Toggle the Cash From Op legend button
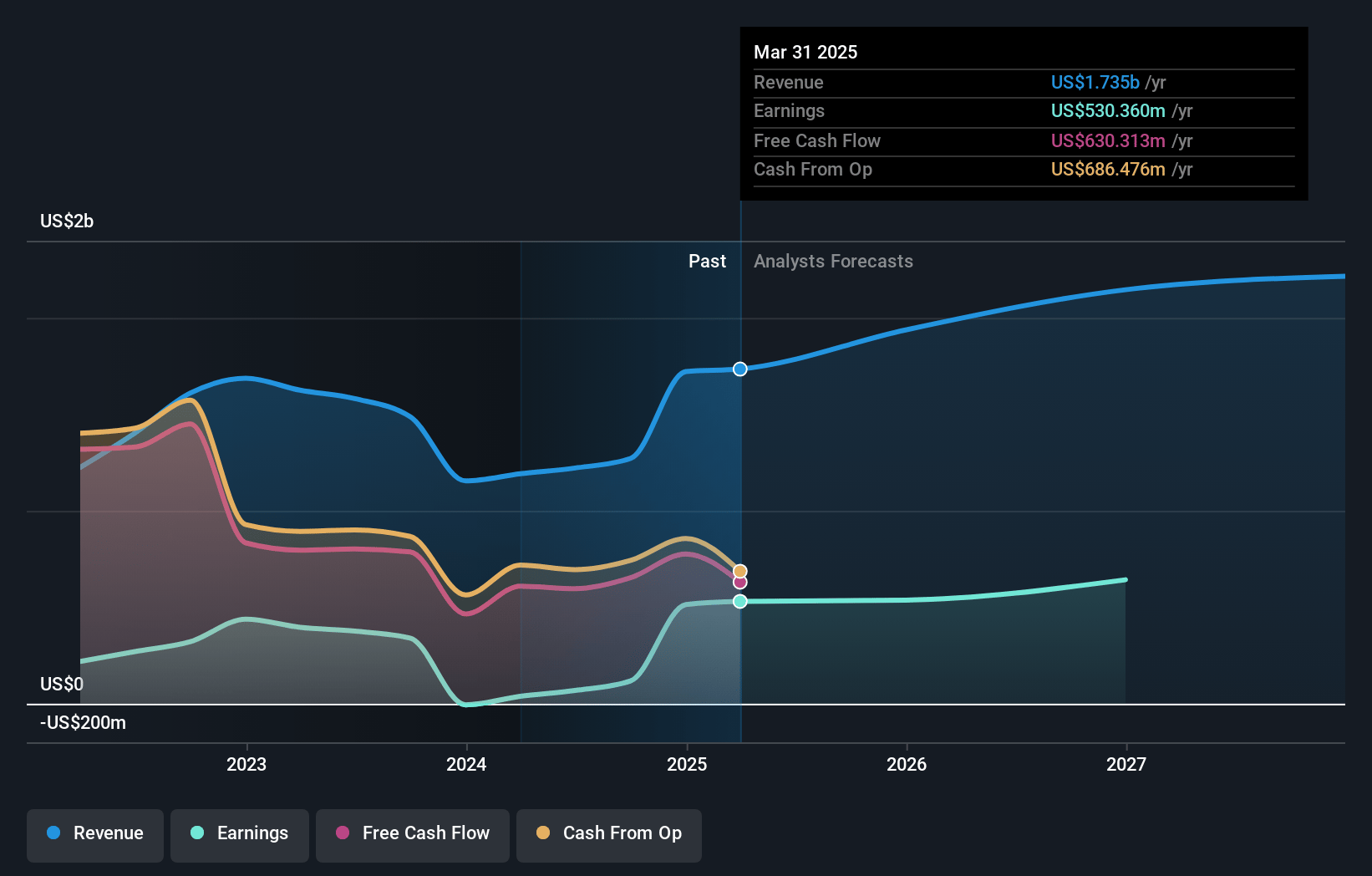 609,835
